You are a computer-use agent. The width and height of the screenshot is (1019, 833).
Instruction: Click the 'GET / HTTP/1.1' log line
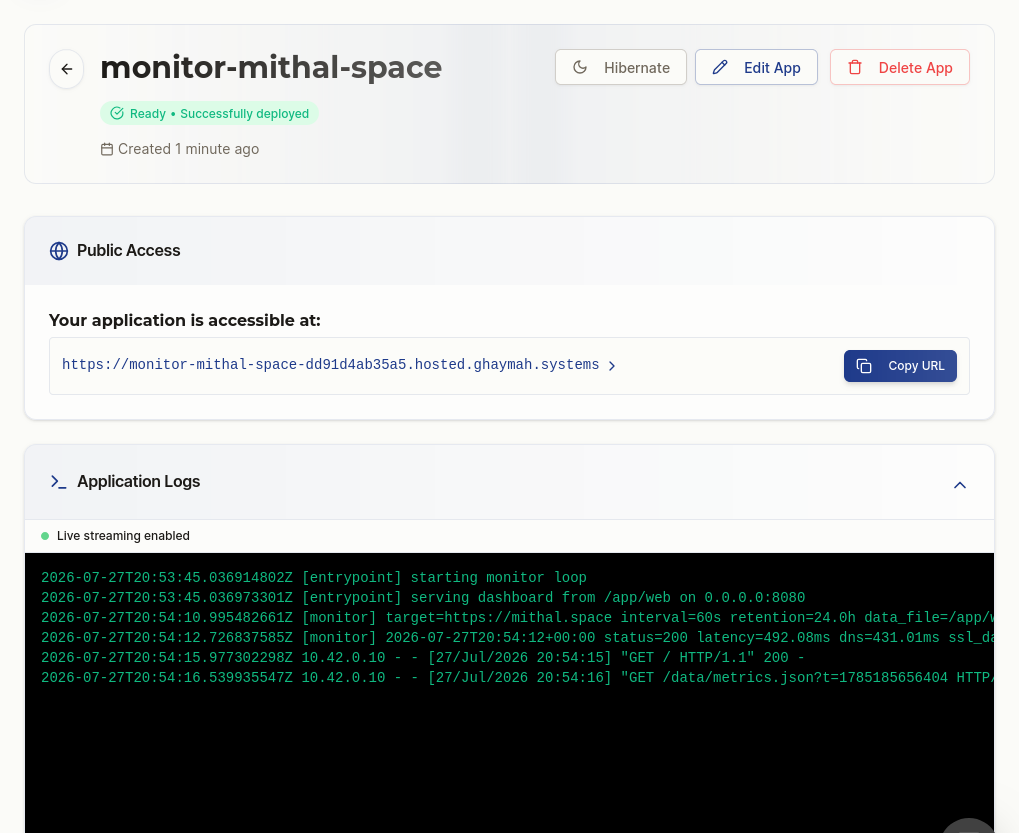point(423,658)
